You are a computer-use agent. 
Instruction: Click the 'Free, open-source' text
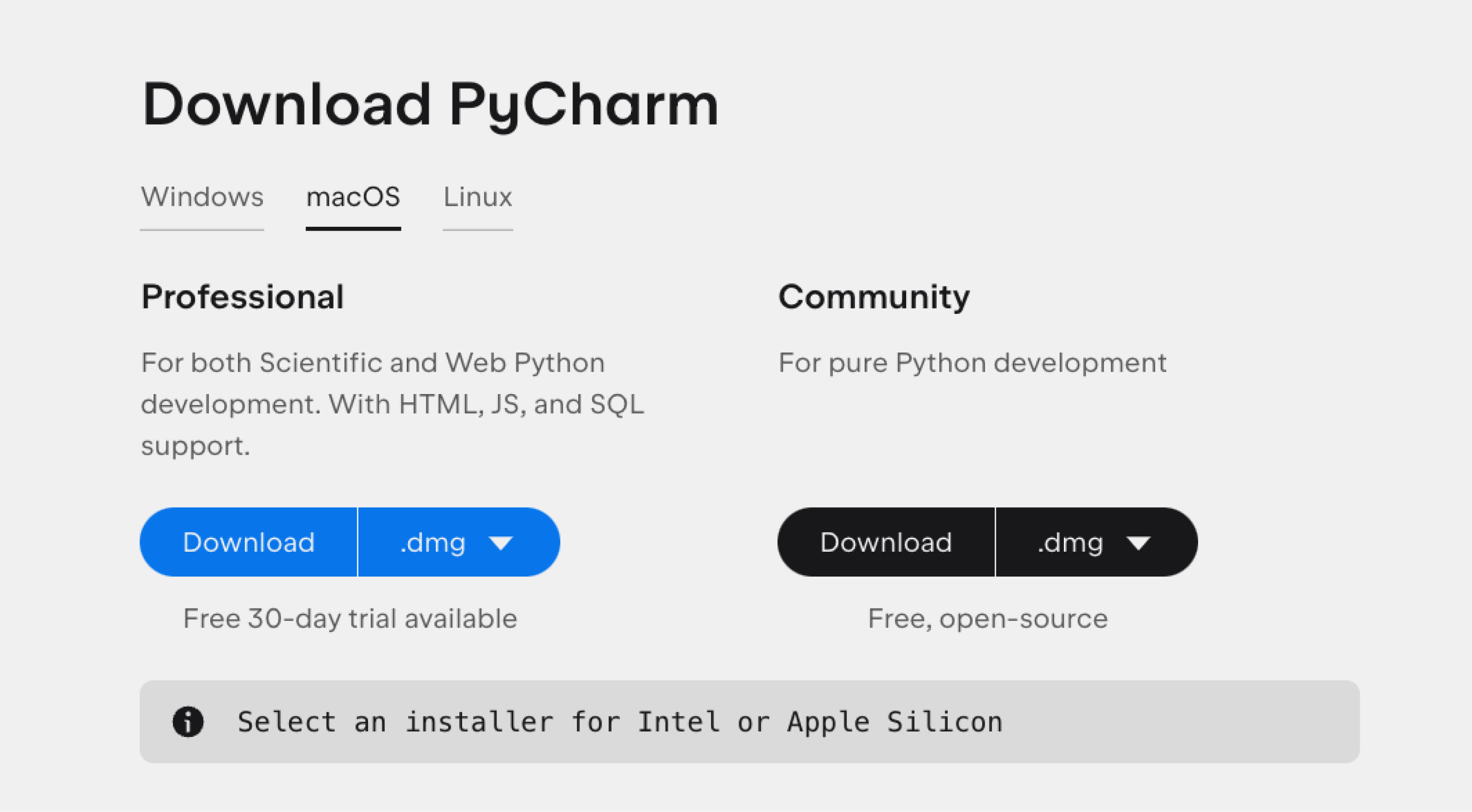click(x=988, y=619)
